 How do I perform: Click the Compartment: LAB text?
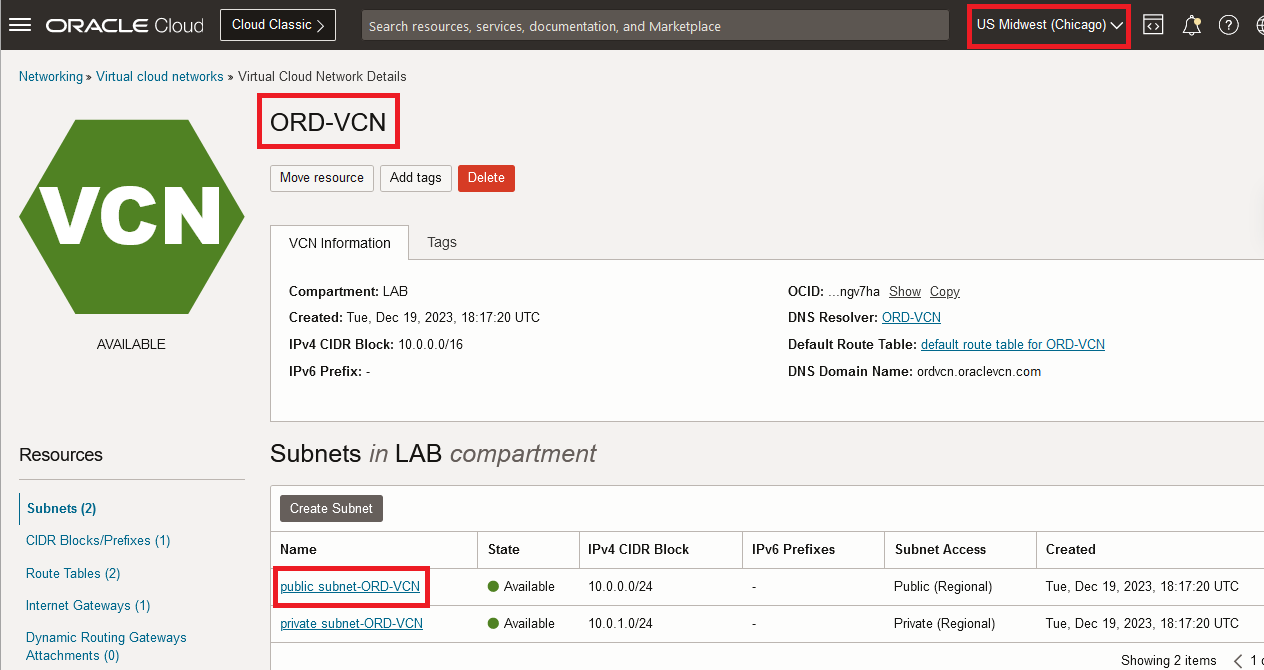pos(348,291)
